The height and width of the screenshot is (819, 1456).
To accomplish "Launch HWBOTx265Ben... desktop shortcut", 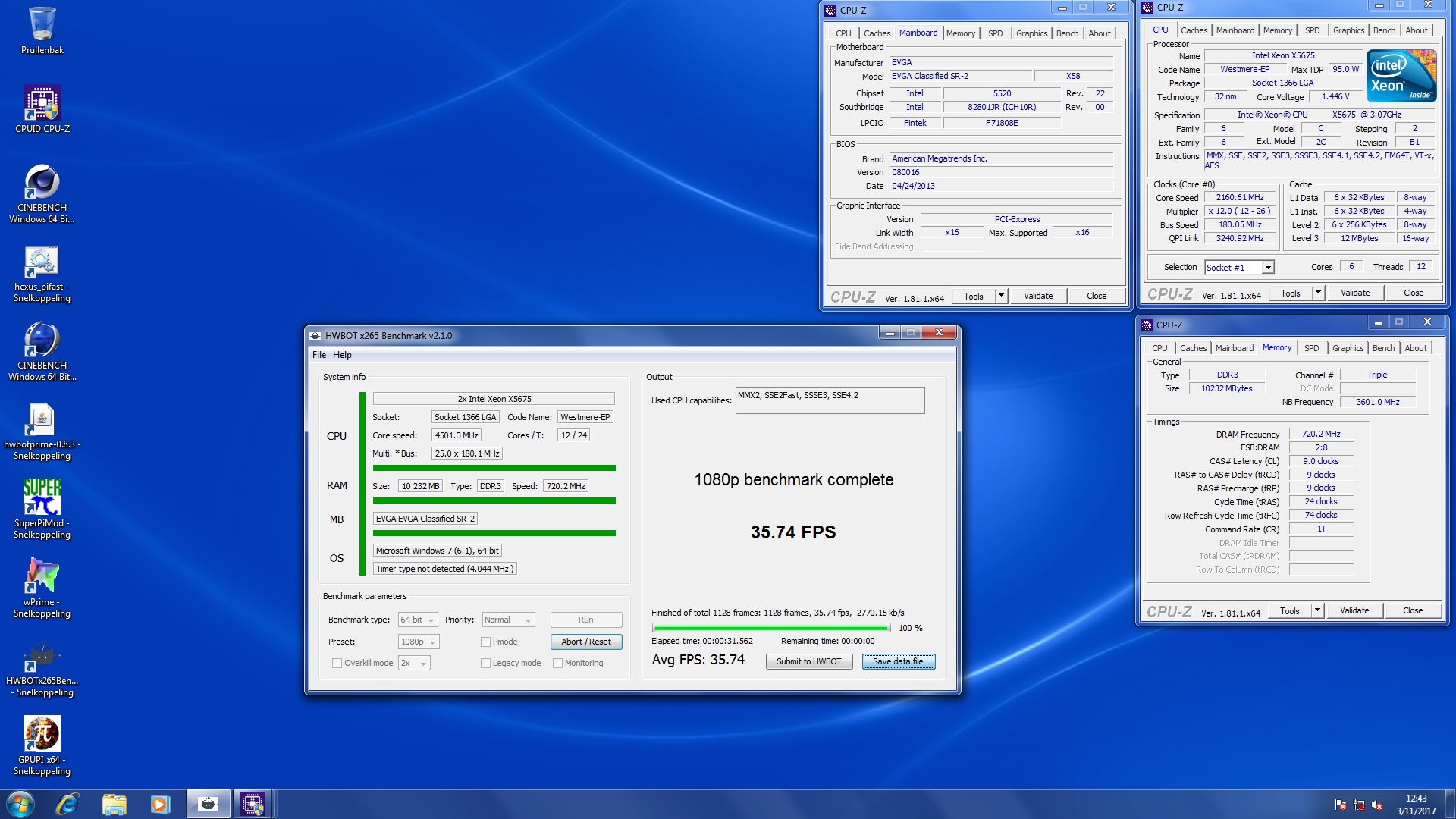I will pyautogui.click(x=42, y=668).
